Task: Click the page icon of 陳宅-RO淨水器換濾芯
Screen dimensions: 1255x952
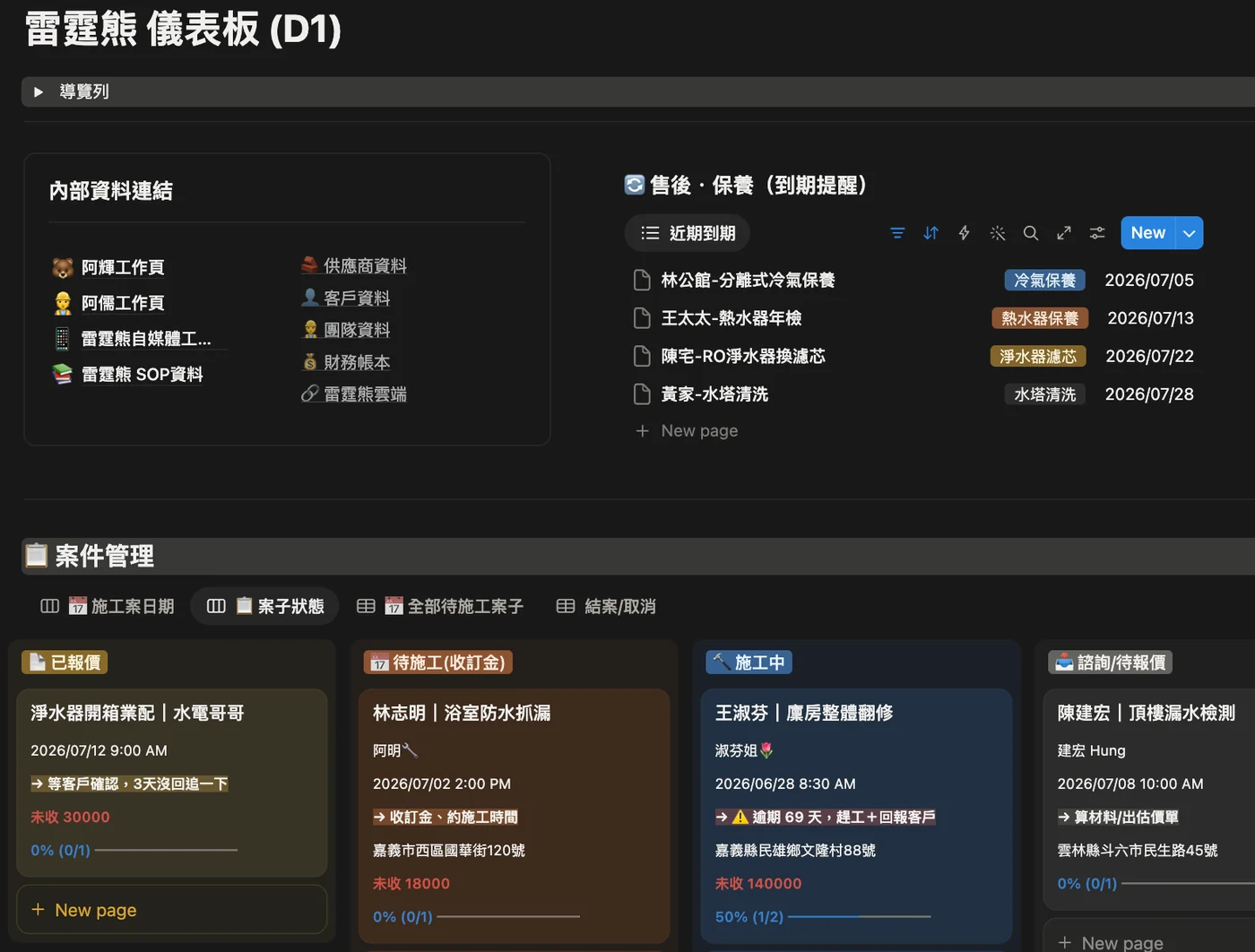Action: 642,356
